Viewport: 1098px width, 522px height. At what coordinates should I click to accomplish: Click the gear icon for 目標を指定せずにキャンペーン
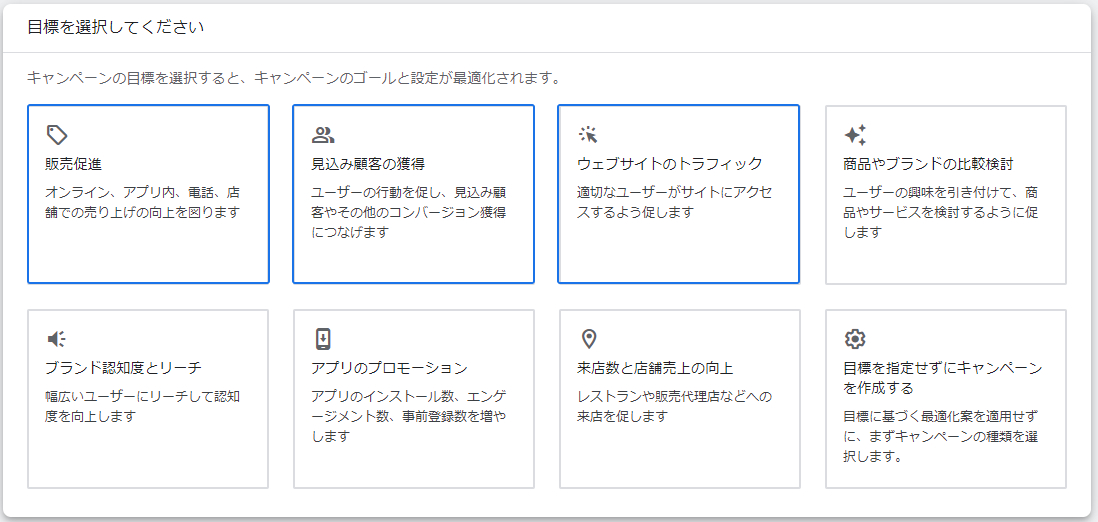855,339
